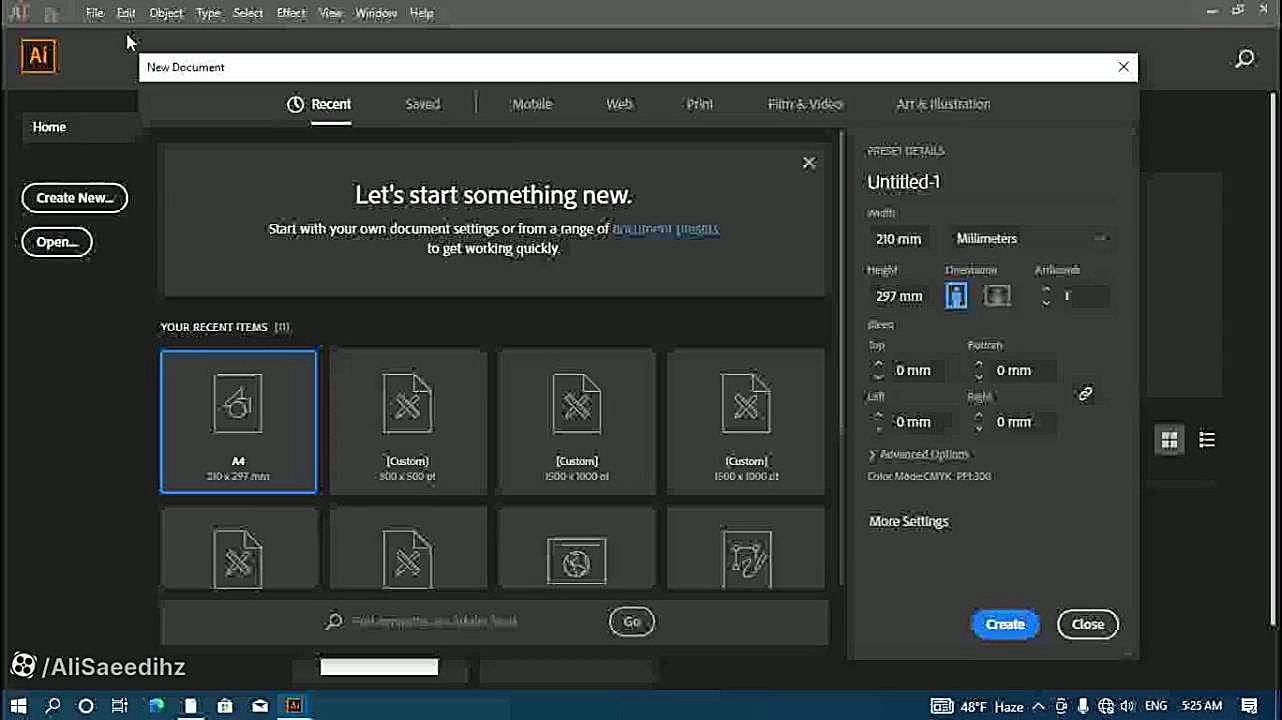Switch to the Mobile tab
The image size is (1282, 720).
pyautogui.click(x=532, y=104)
